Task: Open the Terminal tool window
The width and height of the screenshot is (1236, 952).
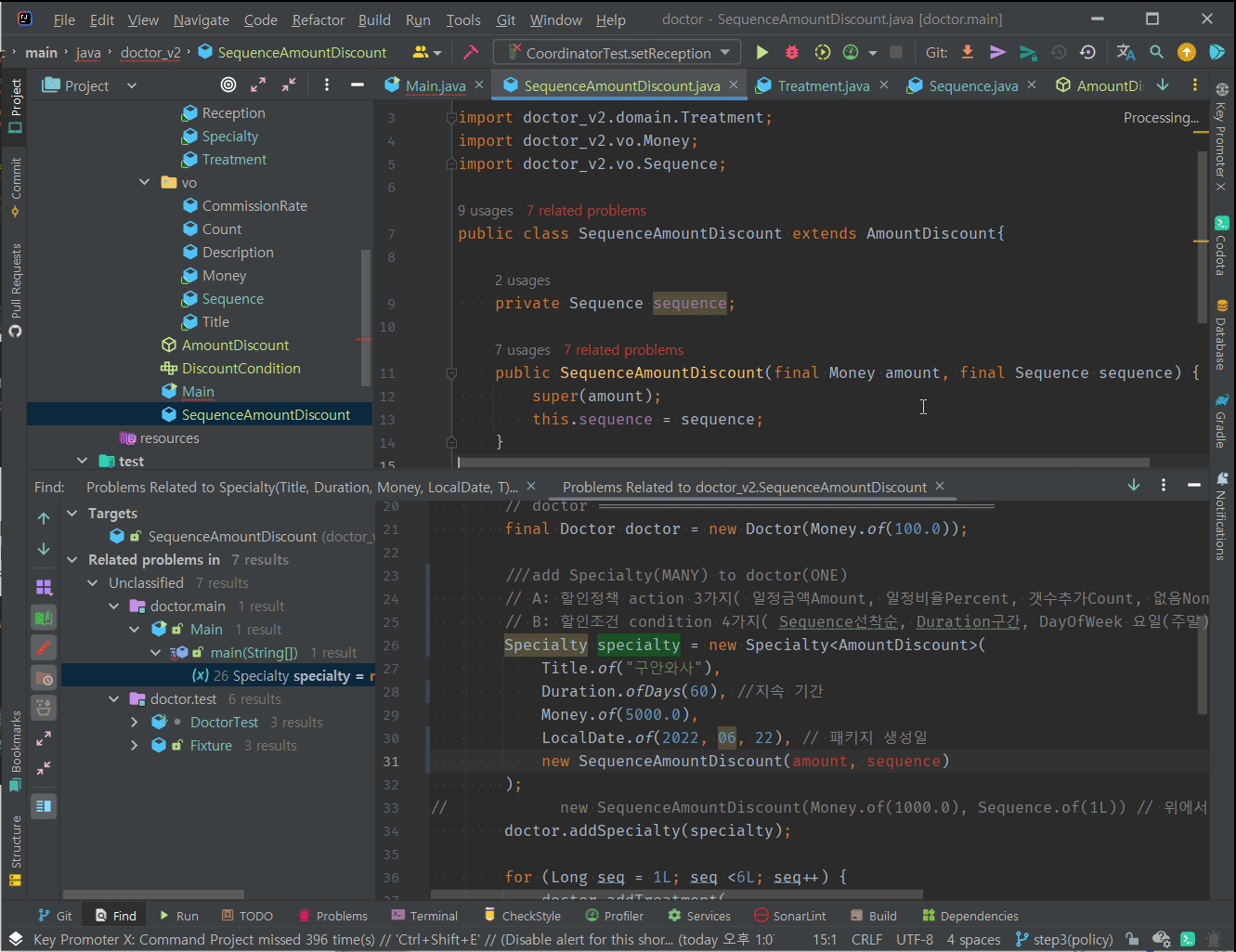Action: 425,916
